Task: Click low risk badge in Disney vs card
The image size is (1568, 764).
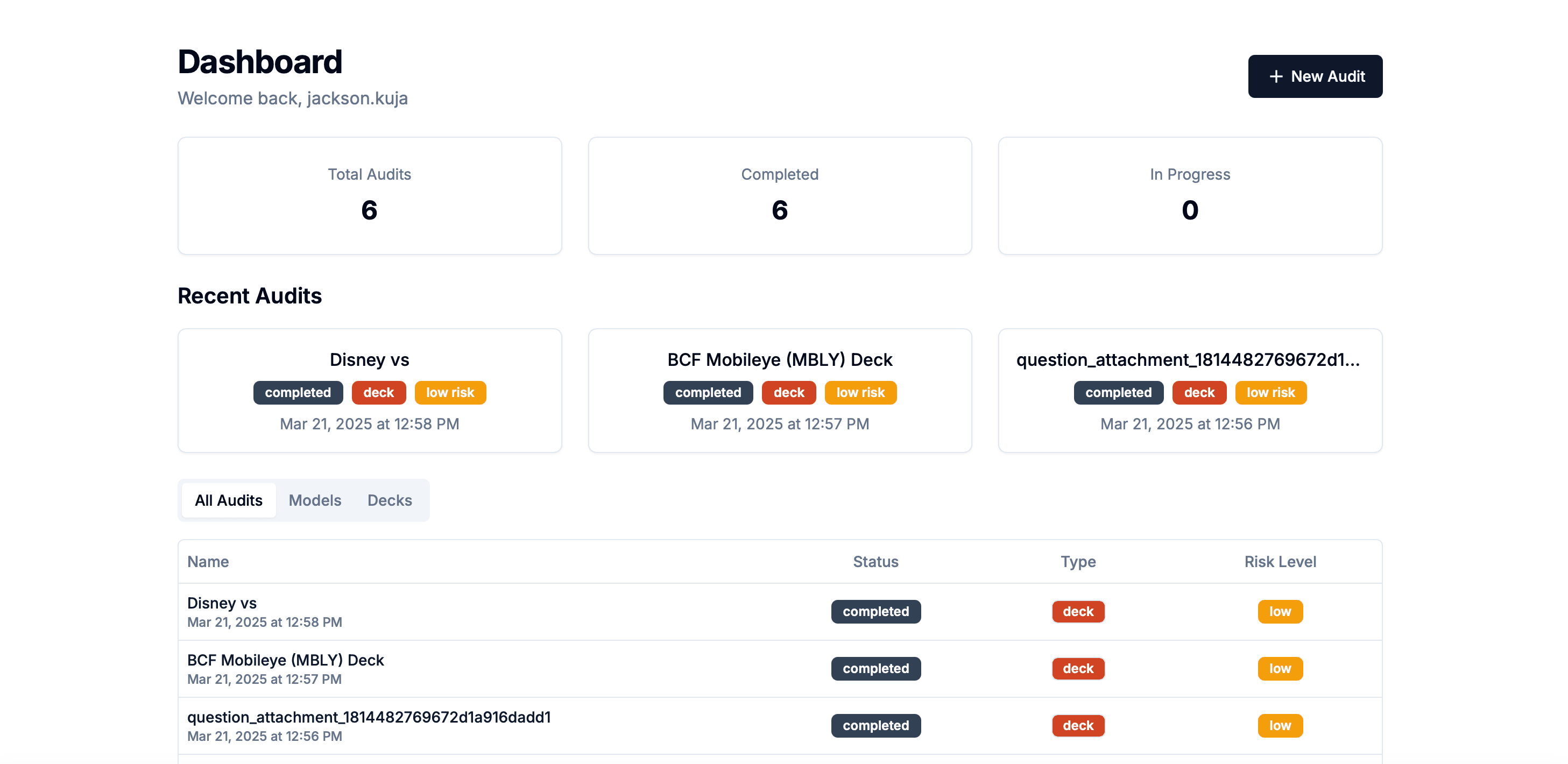Action: pos(450,393)
